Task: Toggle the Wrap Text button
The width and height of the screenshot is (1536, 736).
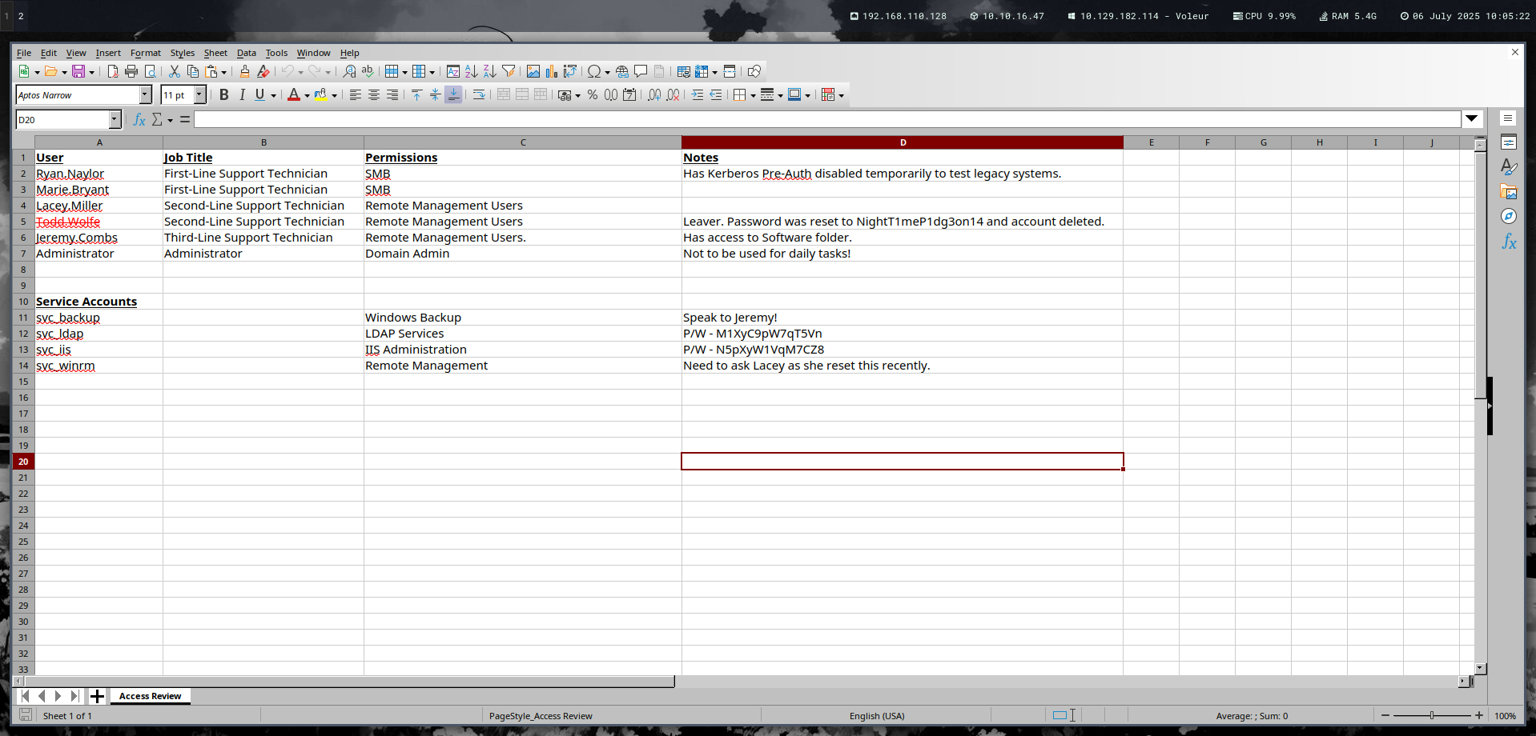Action: point(479,95)
